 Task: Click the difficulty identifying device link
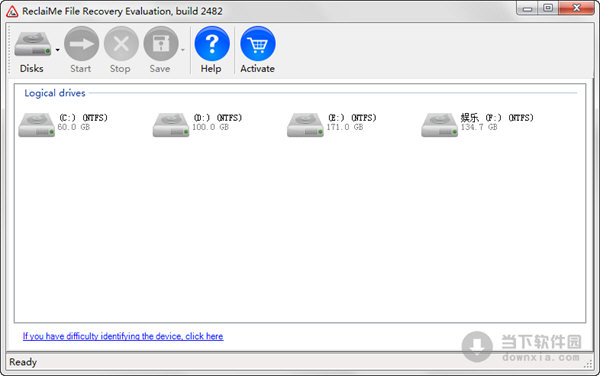tap(123, 336)
